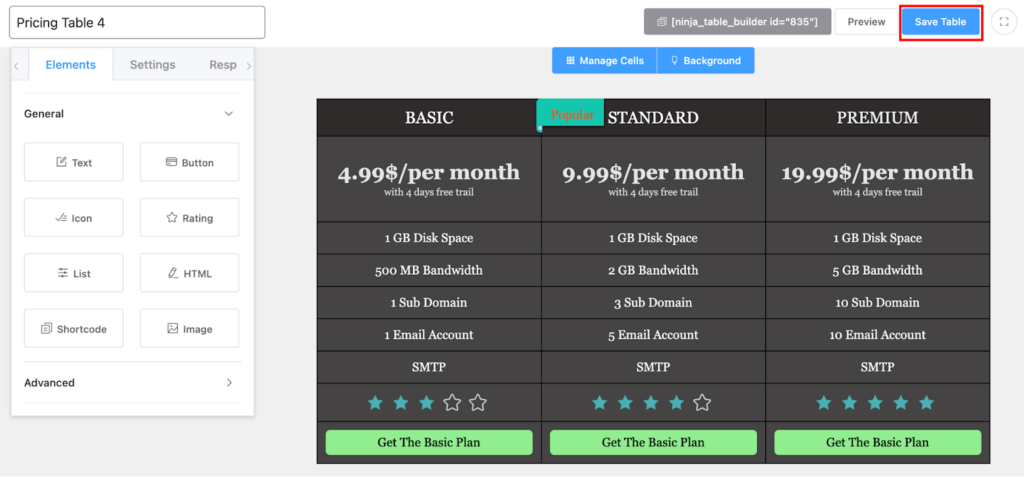Add a List element
Image resolution: width=1024 pixels, height=477 pixels.
click(x=74, y=273)
